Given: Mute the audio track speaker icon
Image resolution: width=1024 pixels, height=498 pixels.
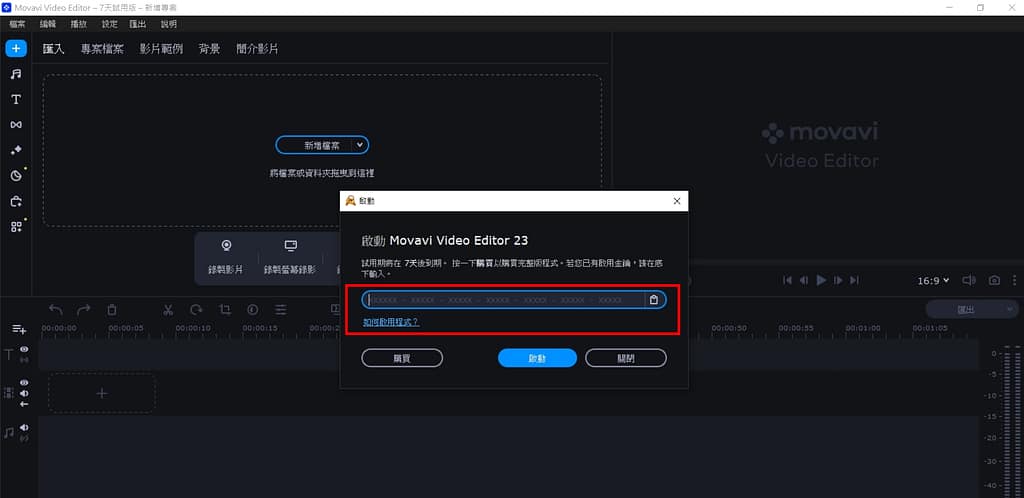Looking at the screenshot, I should click(25, 428).
